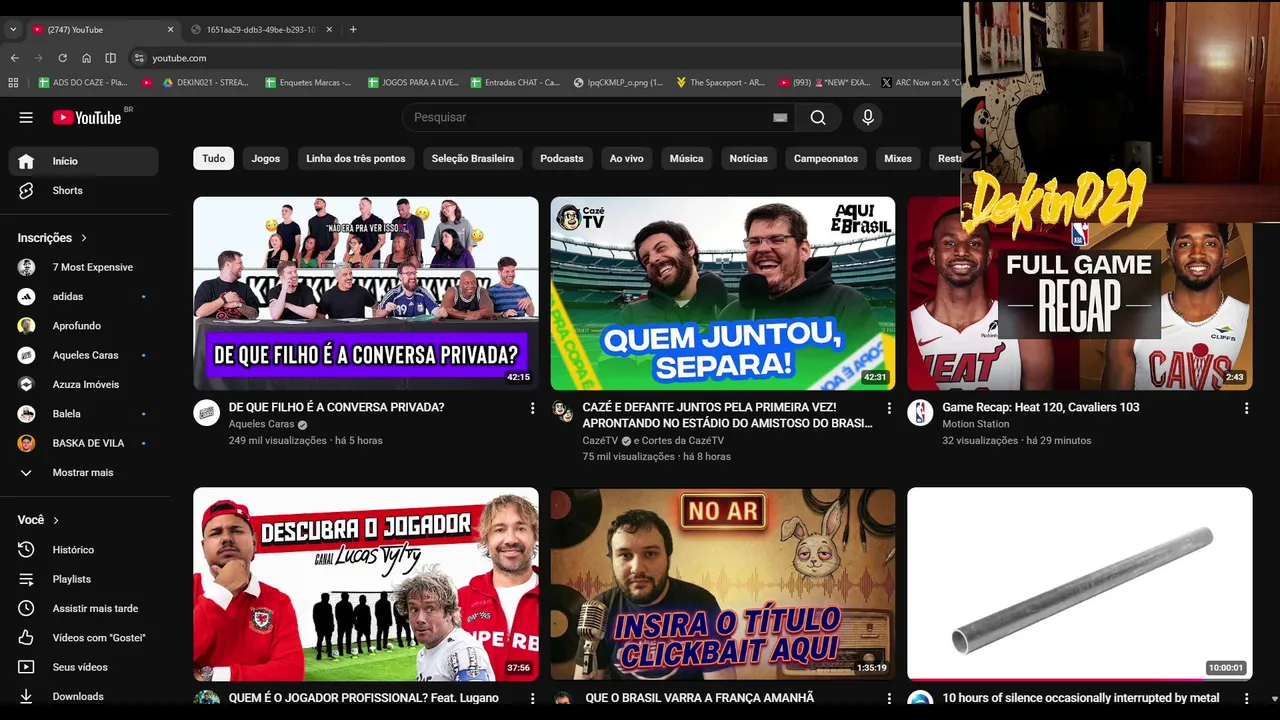Select the Seleção Brasileira chip

coord(473,158)
